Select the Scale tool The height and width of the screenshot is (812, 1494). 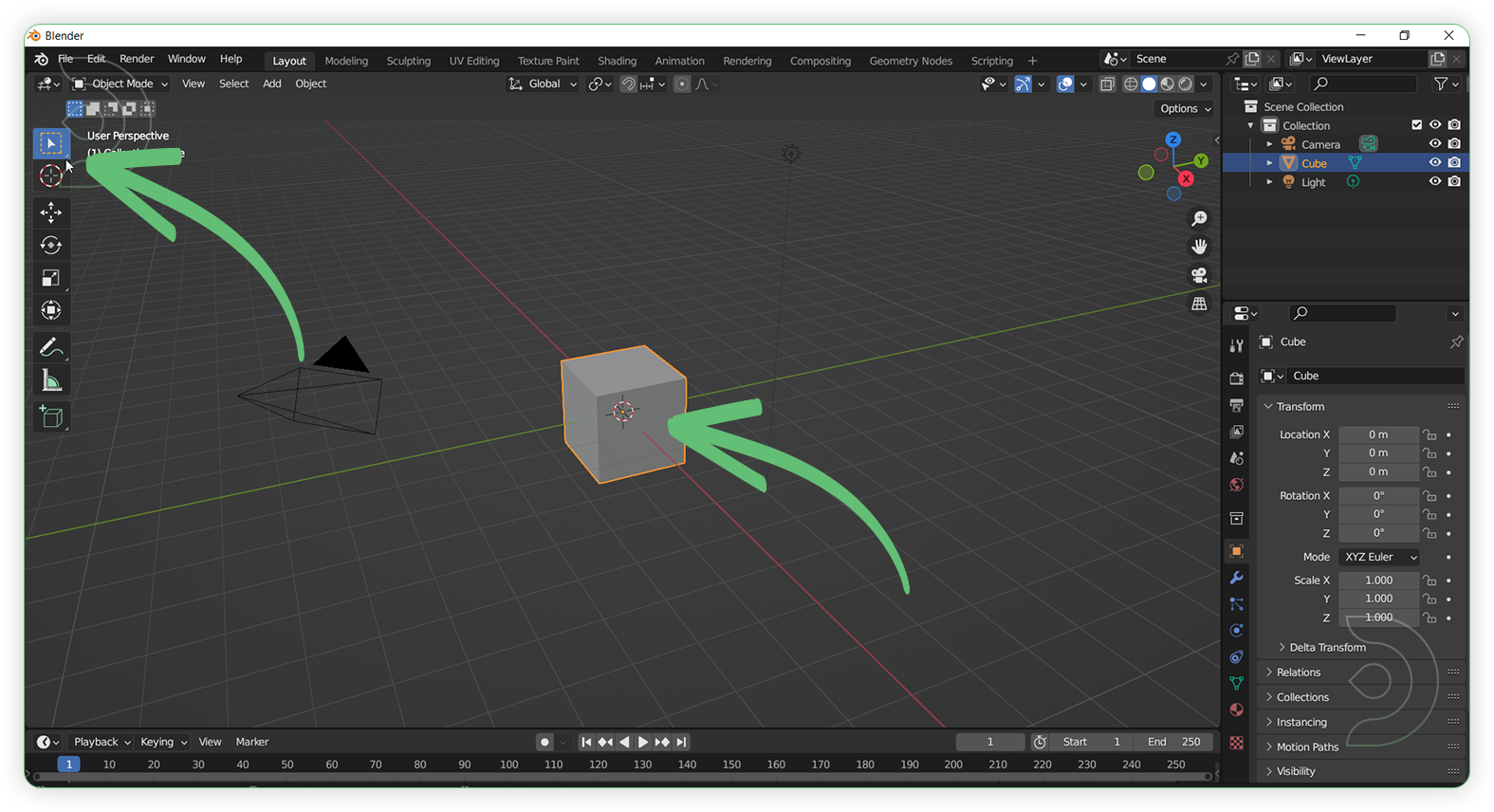coord(51,278)
